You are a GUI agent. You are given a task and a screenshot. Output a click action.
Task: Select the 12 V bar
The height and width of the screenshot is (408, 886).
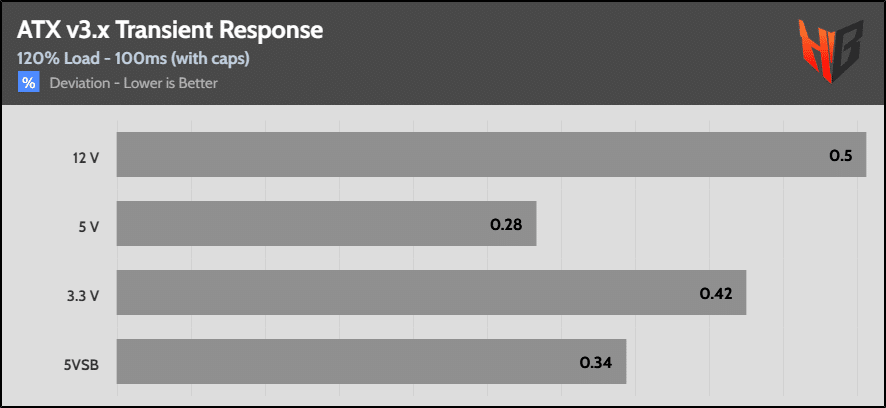(x=492, y=154)
